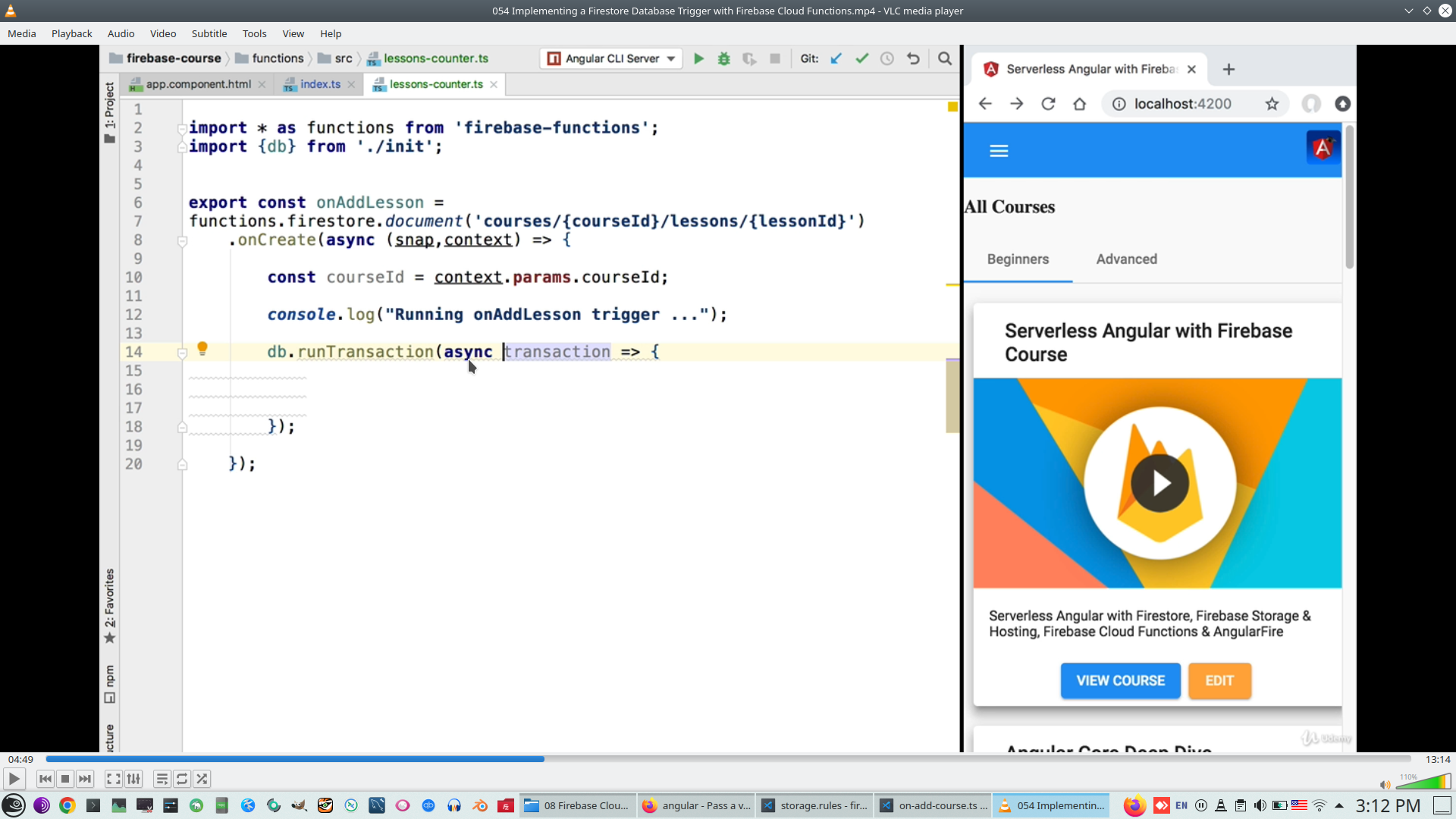
Task: Run the Angular CLI Server configuration
Action: coord(698,58)
